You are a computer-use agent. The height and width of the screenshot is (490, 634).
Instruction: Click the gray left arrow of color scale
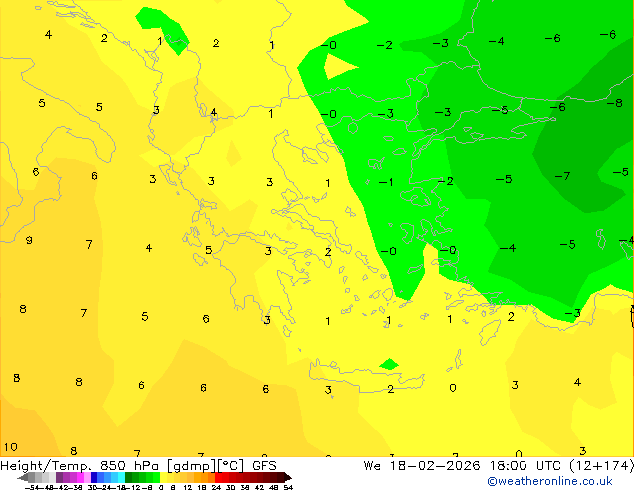pyautogui.click(x=23, y=478)
